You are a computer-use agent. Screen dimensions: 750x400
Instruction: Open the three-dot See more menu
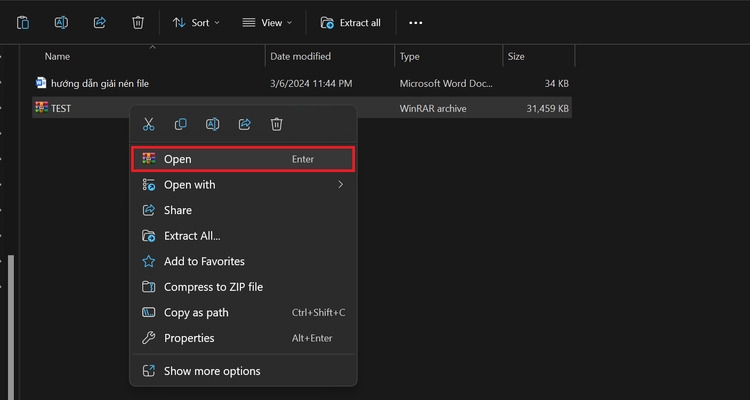pyautogui.click(x=416, y=22)
